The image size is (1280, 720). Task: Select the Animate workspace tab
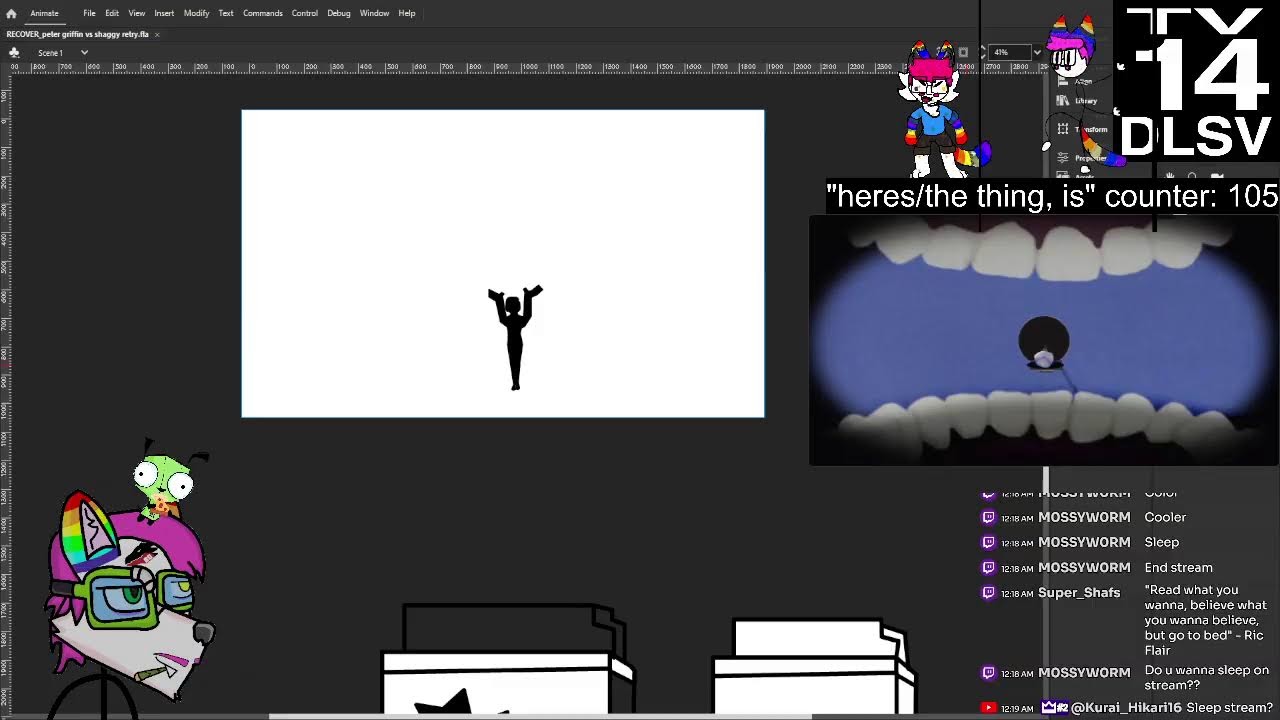pos(44,13)
